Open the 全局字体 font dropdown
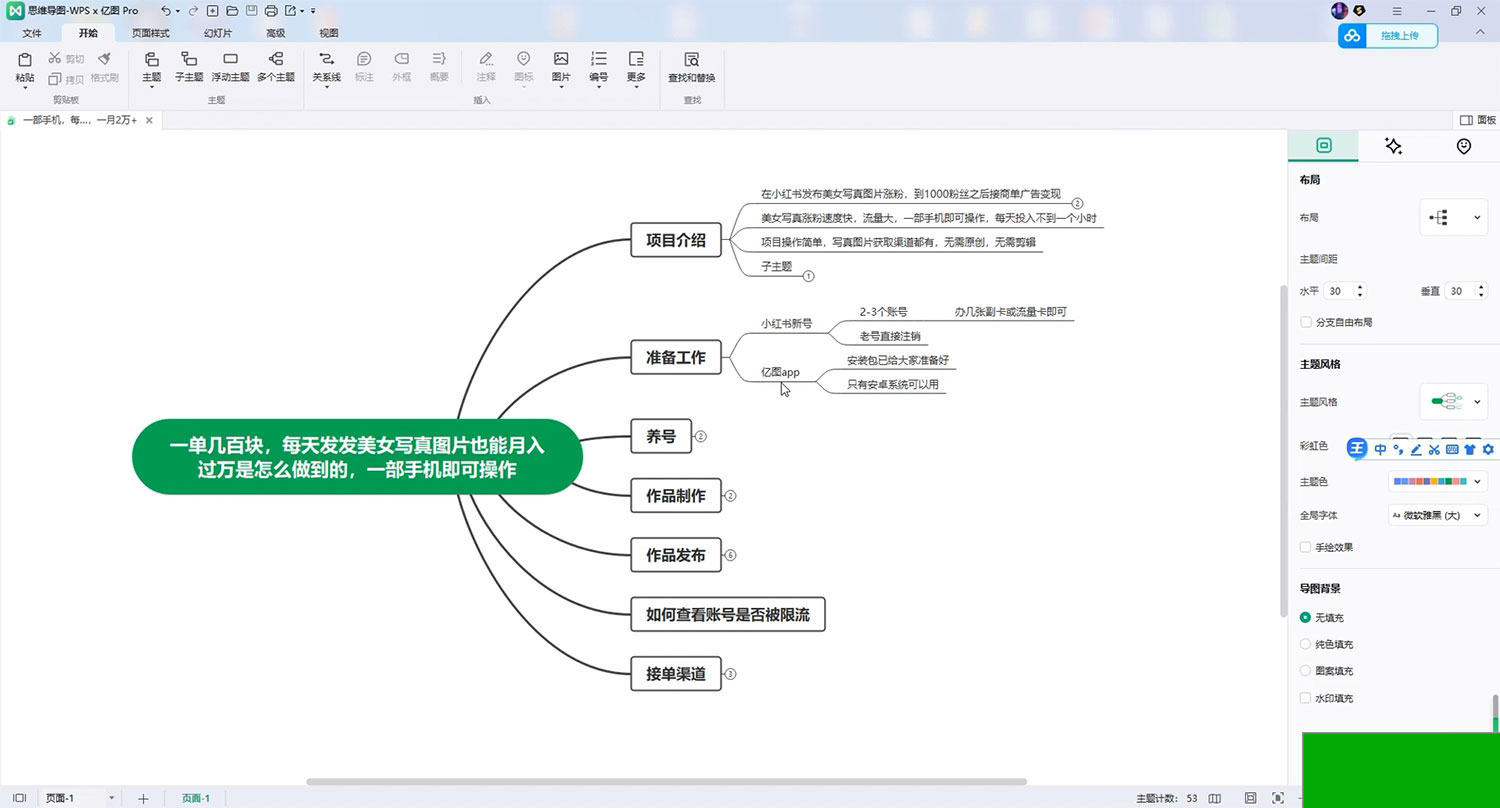 tap(1438, 516)
